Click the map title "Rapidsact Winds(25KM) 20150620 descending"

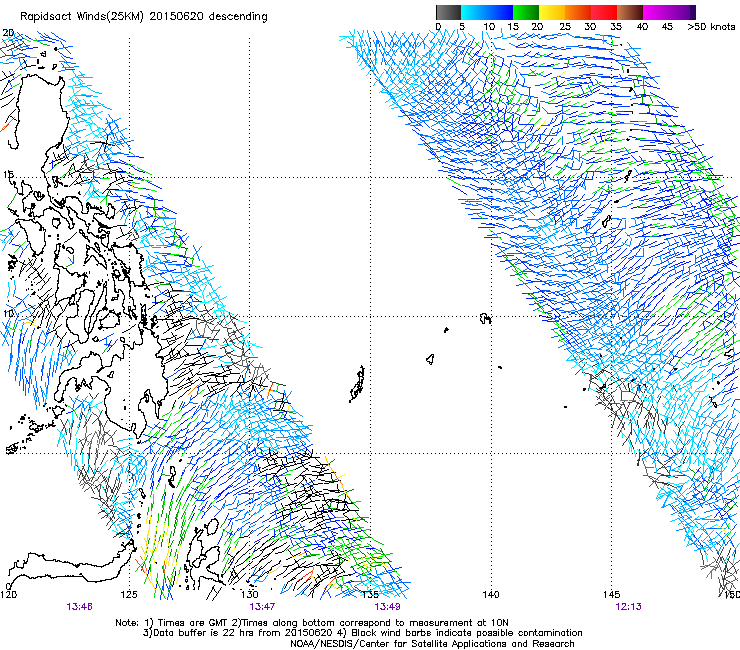point(143,17)
